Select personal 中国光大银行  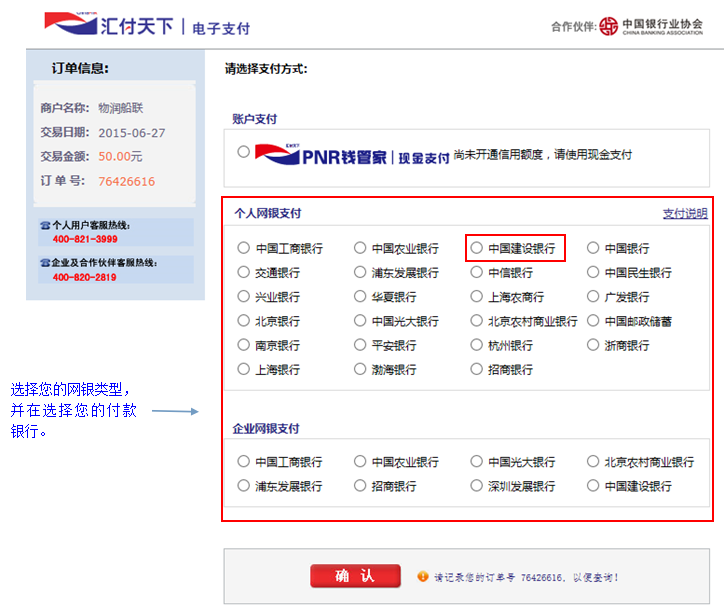(x=360, y=320)
